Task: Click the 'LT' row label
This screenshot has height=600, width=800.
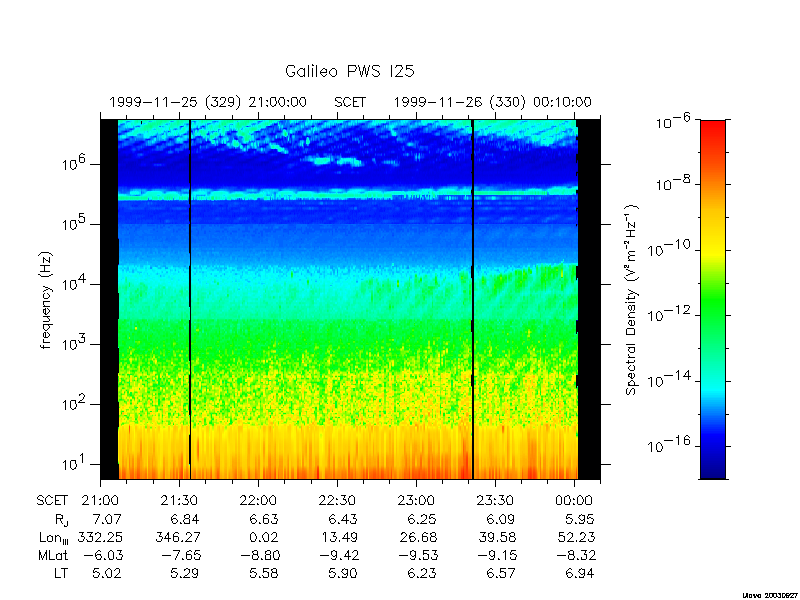Action: (61, 573)
